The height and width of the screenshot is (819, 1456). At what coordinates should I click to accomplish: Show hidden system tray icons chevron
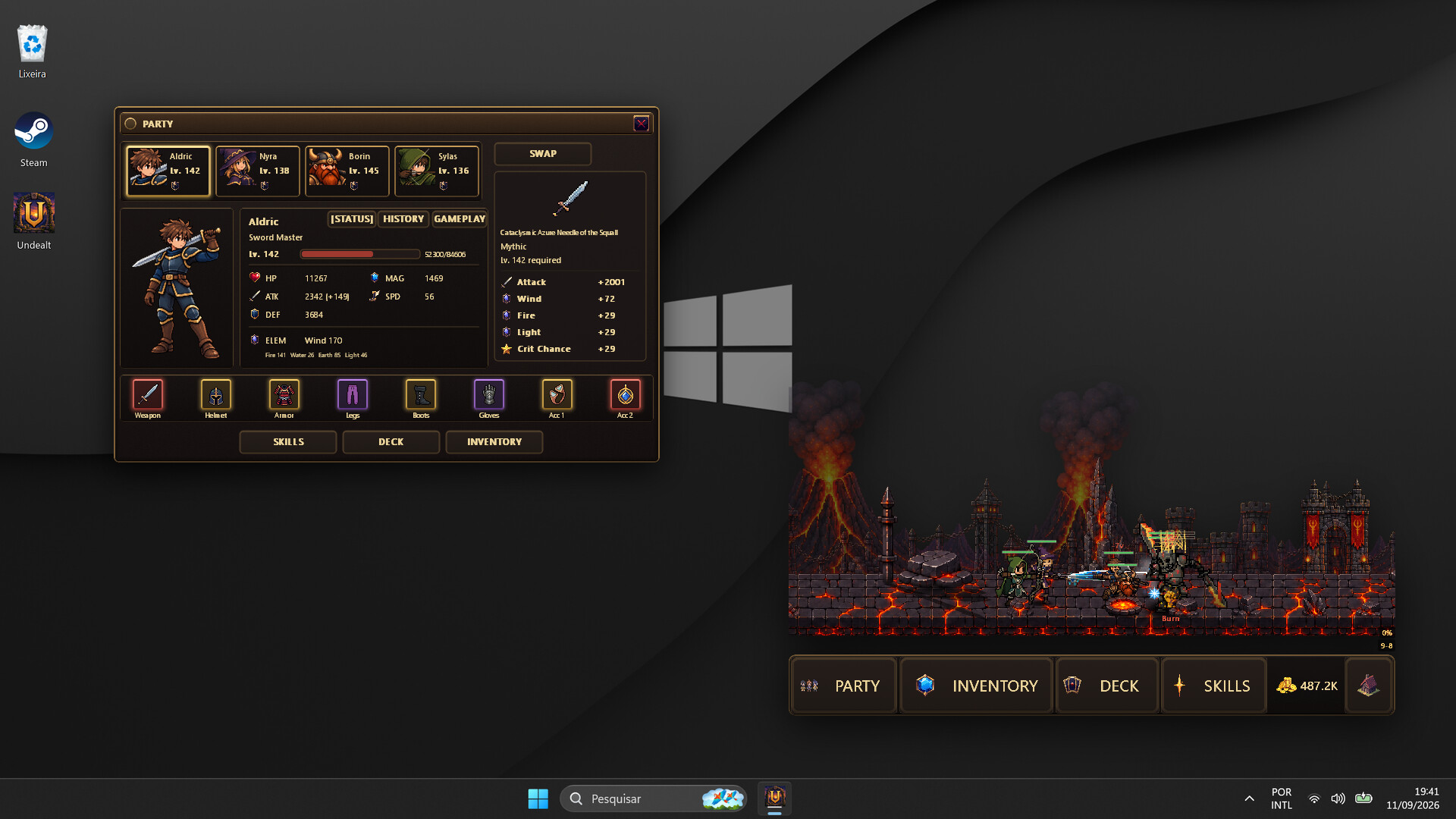(1249, 799)
